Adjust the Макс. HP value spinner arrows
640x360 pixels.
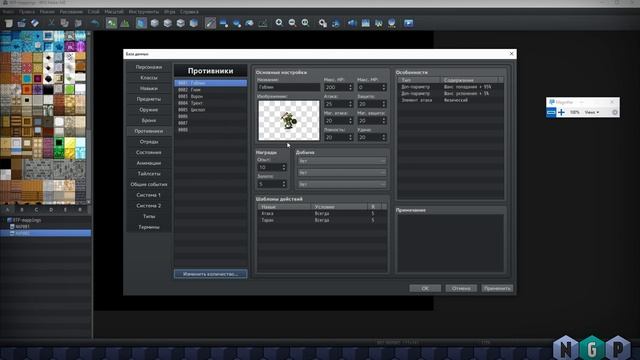coord(350,87)
